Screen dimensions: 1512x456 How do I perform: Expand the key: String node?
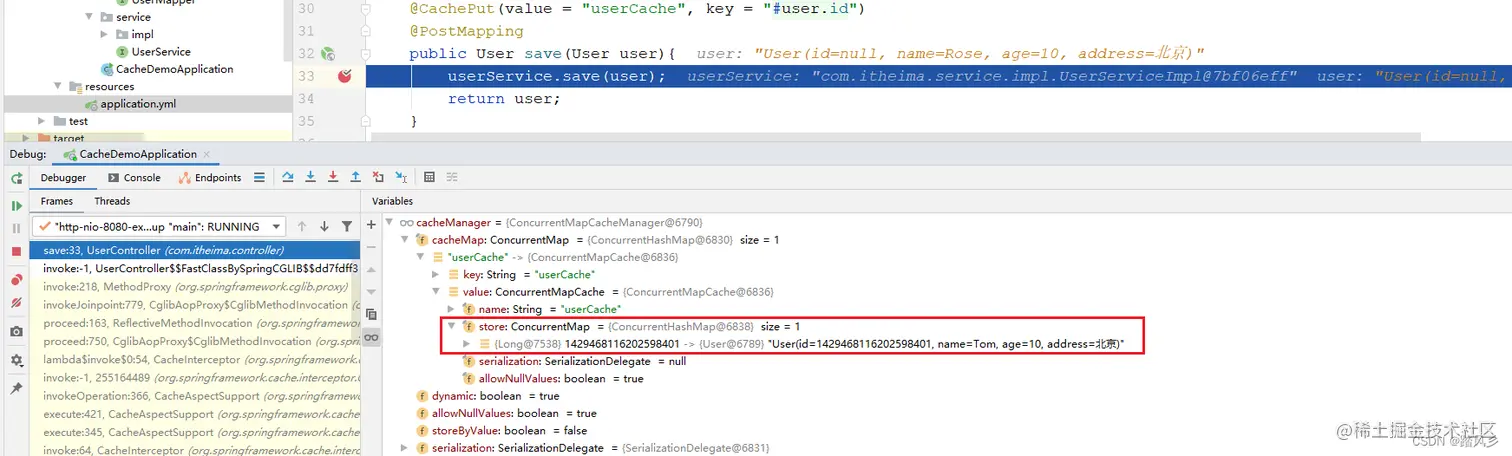(436, 274)
